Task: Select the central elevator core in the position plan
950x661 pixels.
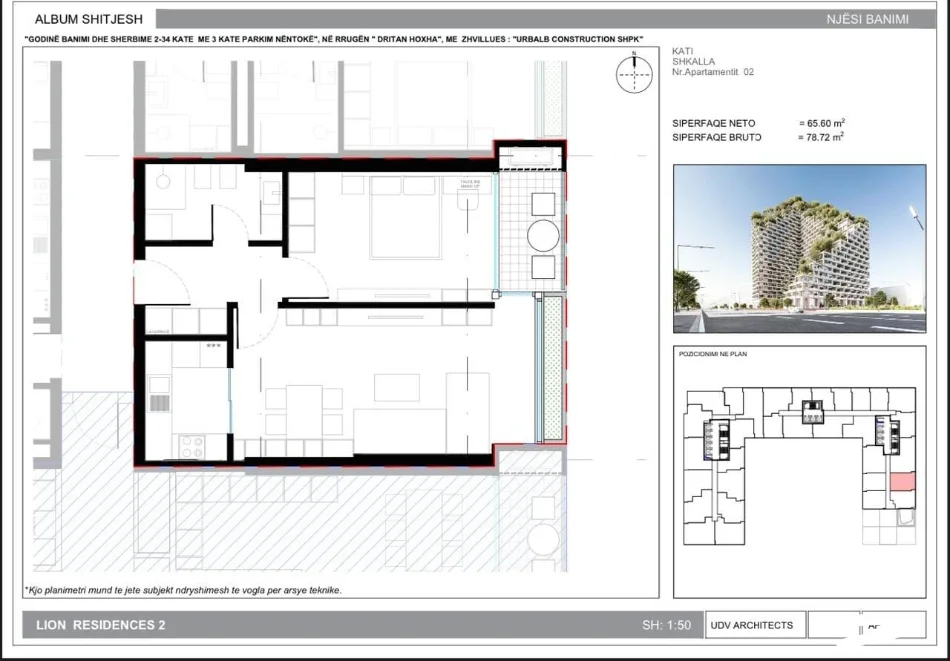Action: (812, 412)
